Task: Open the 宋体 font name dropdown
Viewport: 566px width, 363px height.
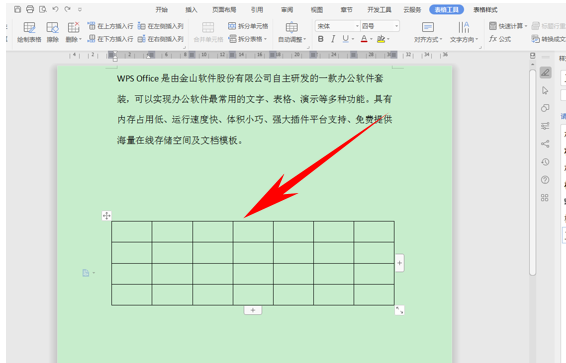Action: pos(357,26)
